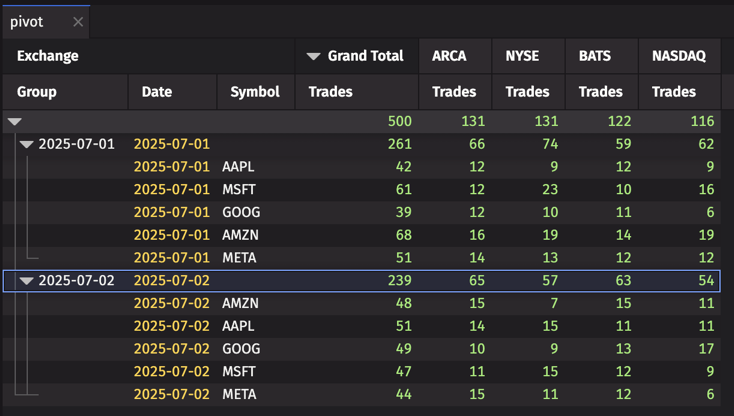
Task: Collapse the Grand Total column group
Action: (313, 56)
